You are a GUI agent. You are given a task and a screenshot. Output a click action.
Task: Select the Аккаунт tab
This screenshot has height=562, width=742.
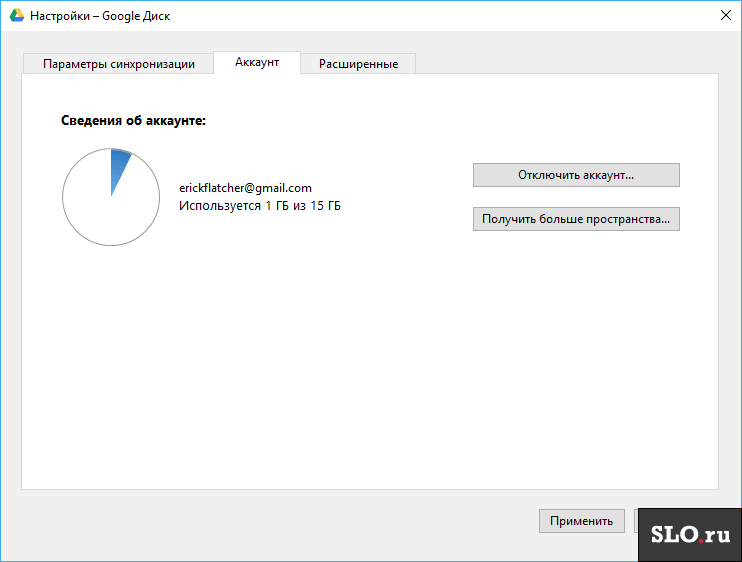coord(257,62)
